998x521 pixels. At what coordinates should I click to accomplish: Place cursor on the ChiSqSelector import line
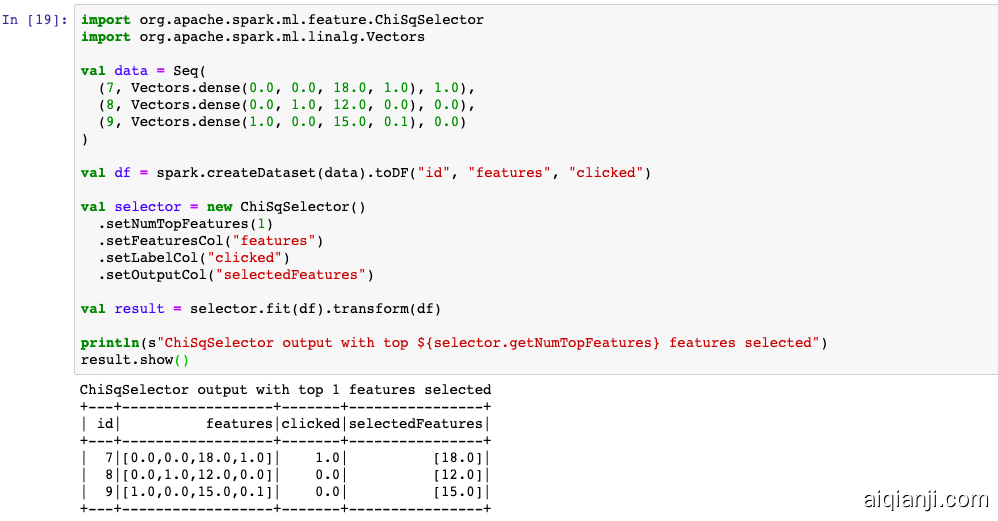pos(282,20)
